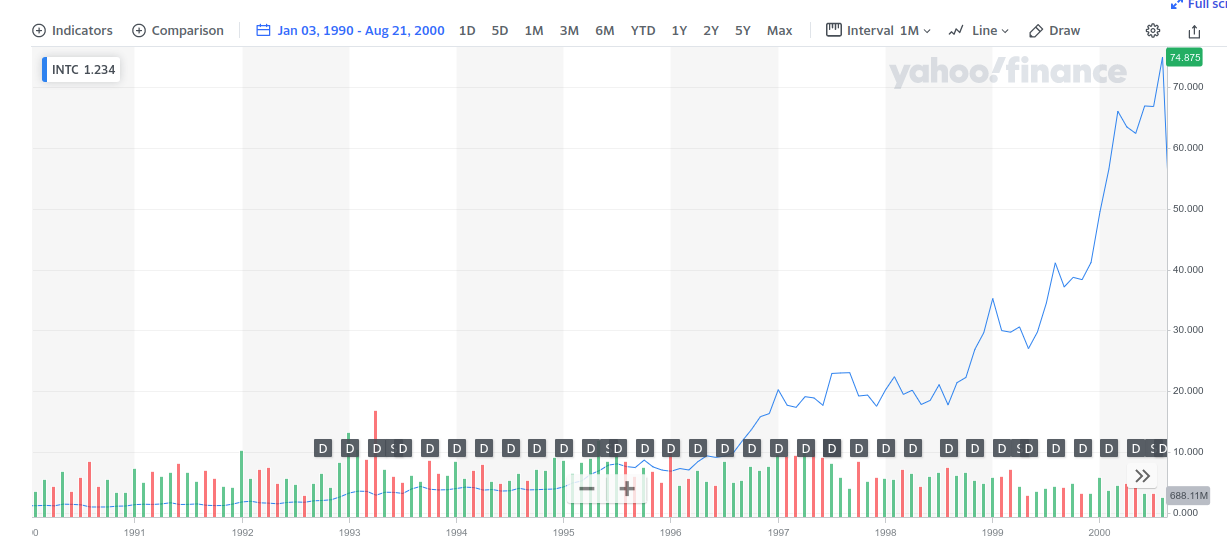Click the D marker at the 1996 gridline
The image size is (1227, 547).
(x=671, y=448)
